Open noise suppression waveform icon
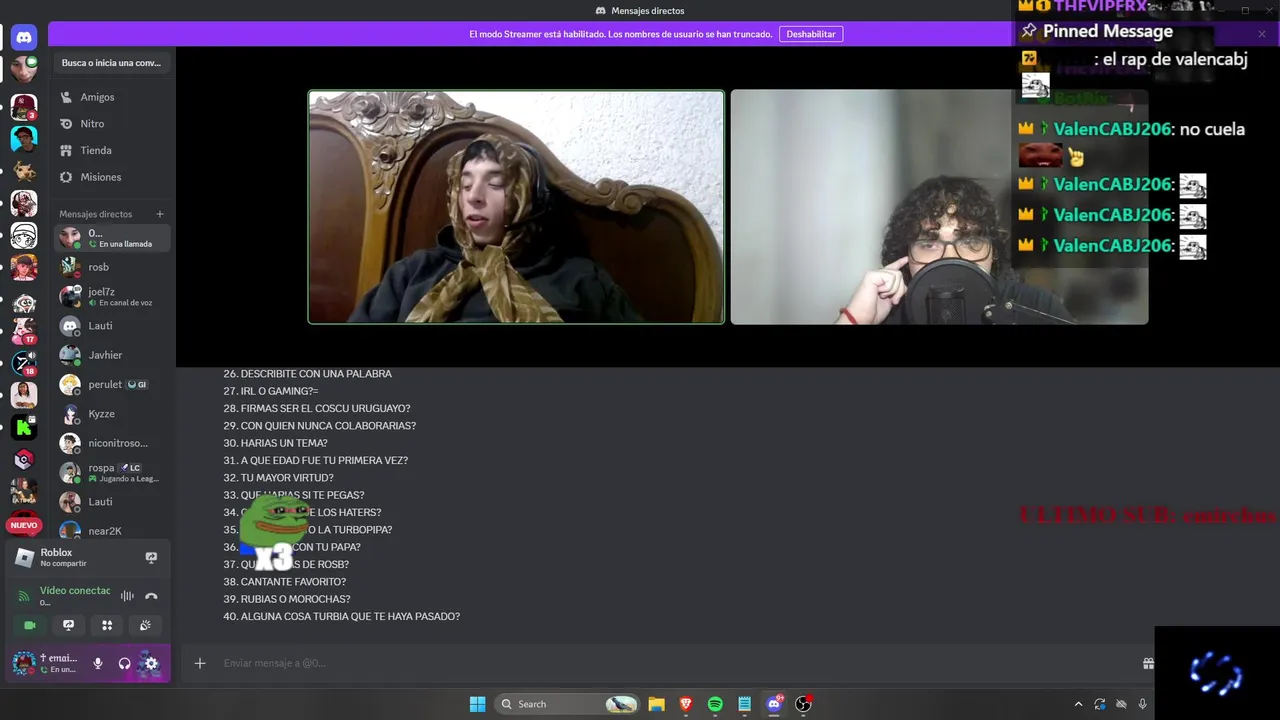1280x720 pixels. point(127,596)
